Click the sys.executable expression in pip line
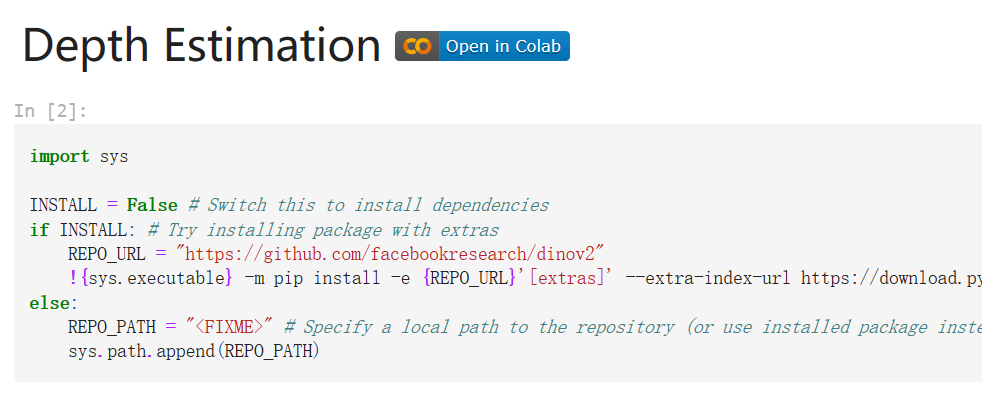This screenshot has height=410, width=1007. [156, 279]
